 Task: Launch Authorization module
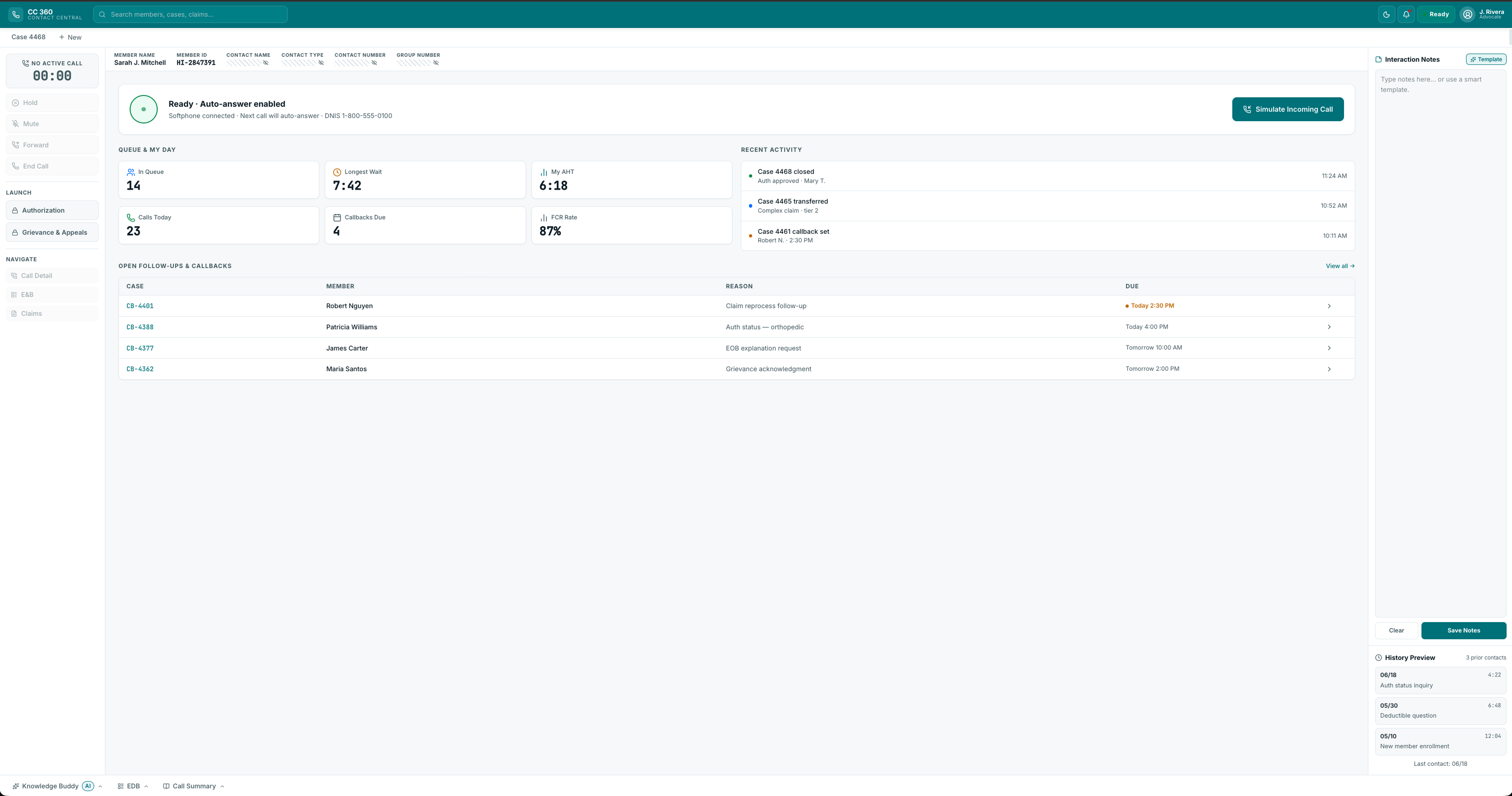[x=52, y=210]
